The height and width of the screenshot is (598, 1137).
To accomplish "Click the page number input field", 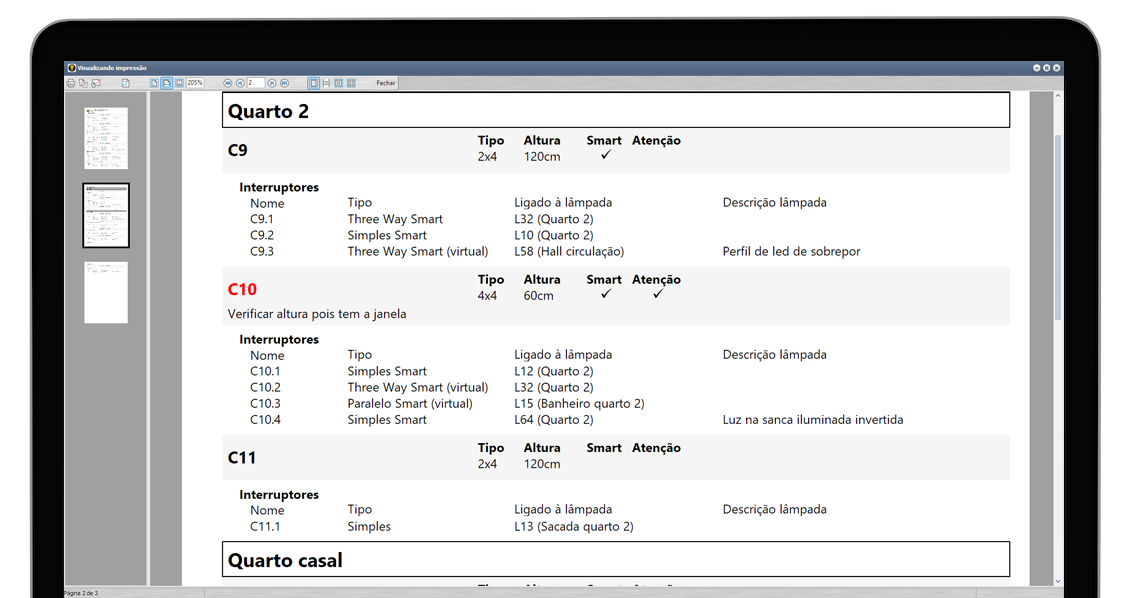I will click(256, 83).
